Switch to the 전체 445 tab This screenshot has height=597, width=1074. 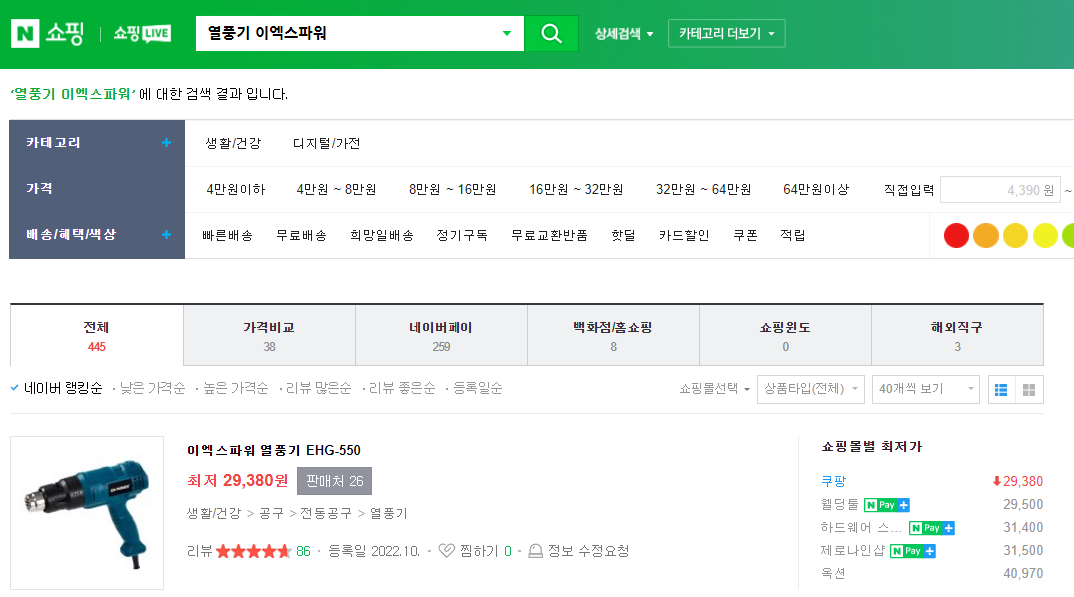[x=97, y=335]
